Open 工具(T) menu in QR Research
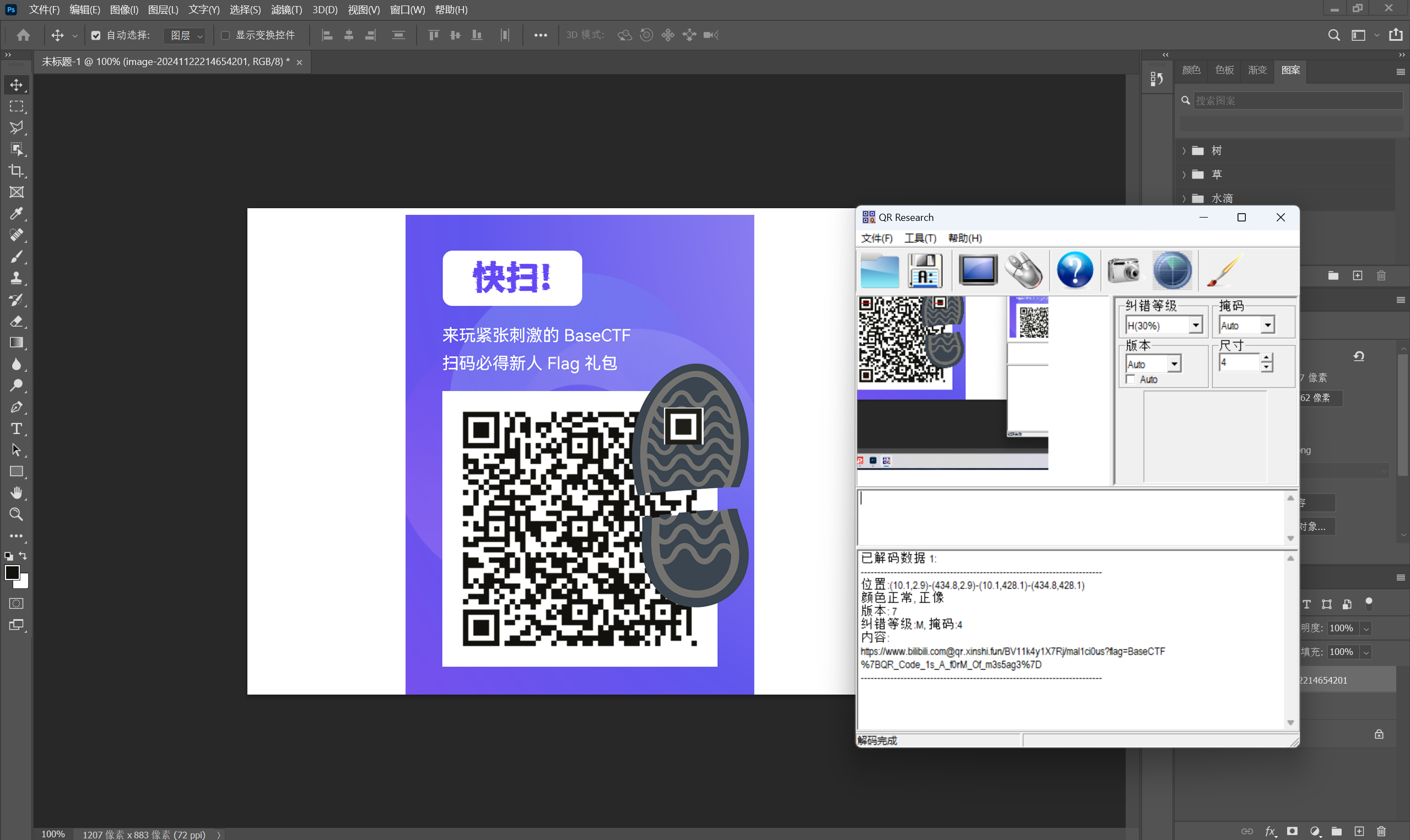This screenshot has height=840, width=1410. pyautogui.click(x=920, y=239)
